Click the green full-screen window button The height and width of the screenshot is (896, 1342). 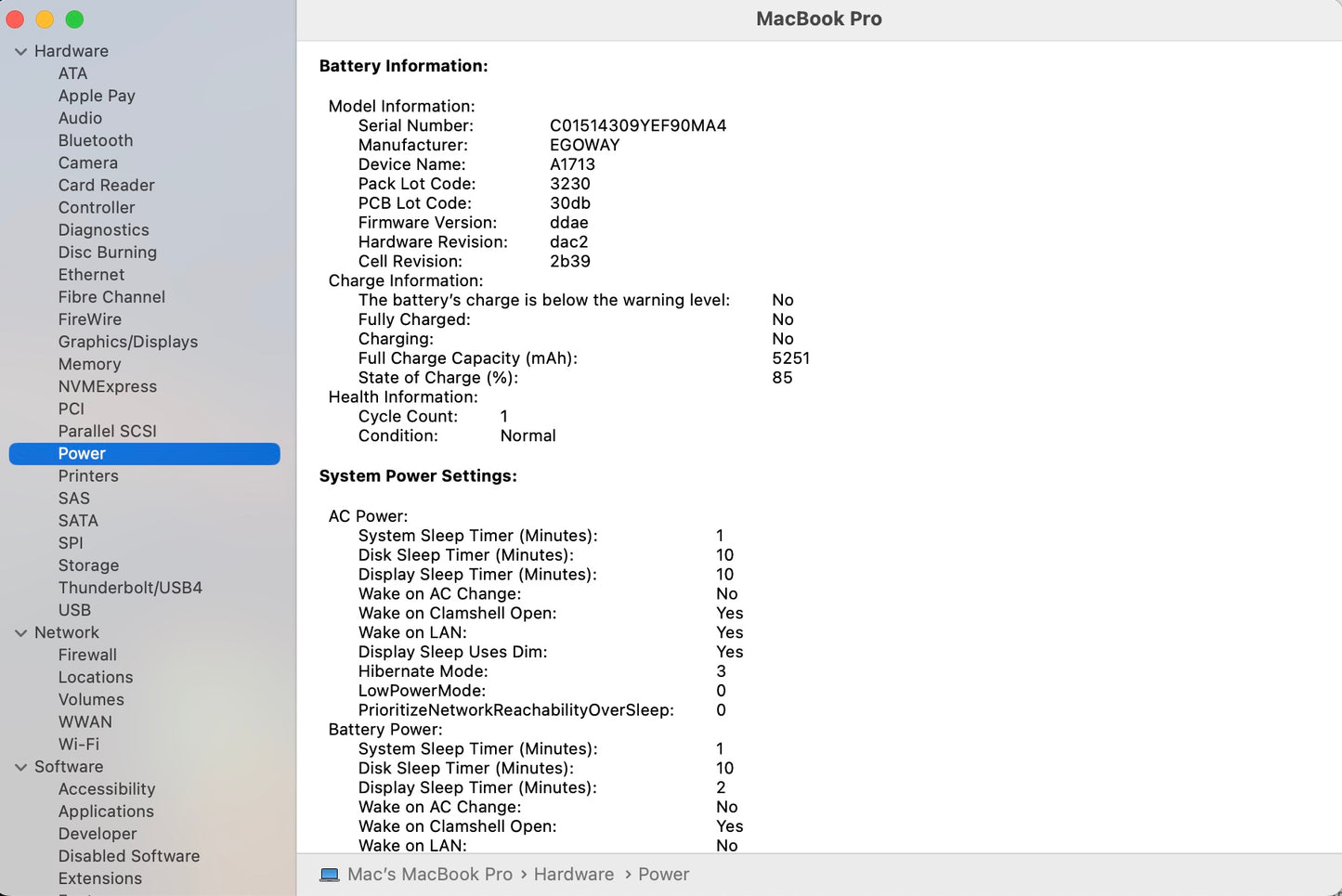[x=75, y=19]
